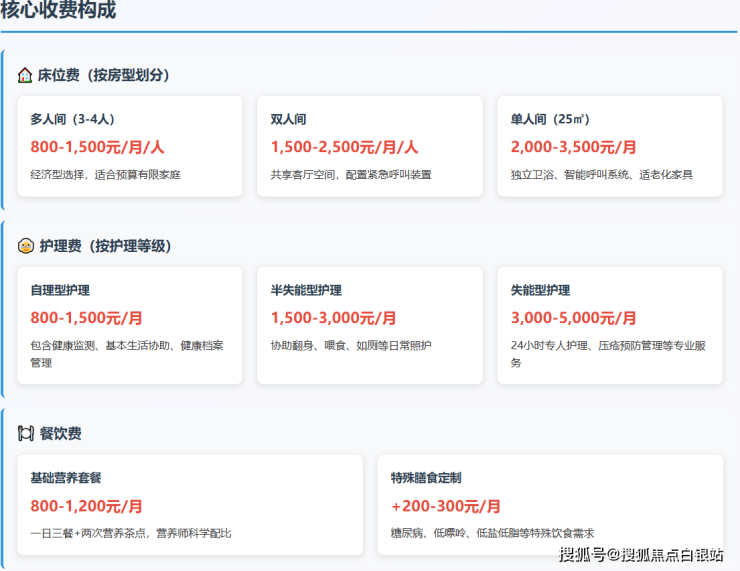Click the 2,000-3,500元/月 price text
740x571 pixels.
[573, 147]
